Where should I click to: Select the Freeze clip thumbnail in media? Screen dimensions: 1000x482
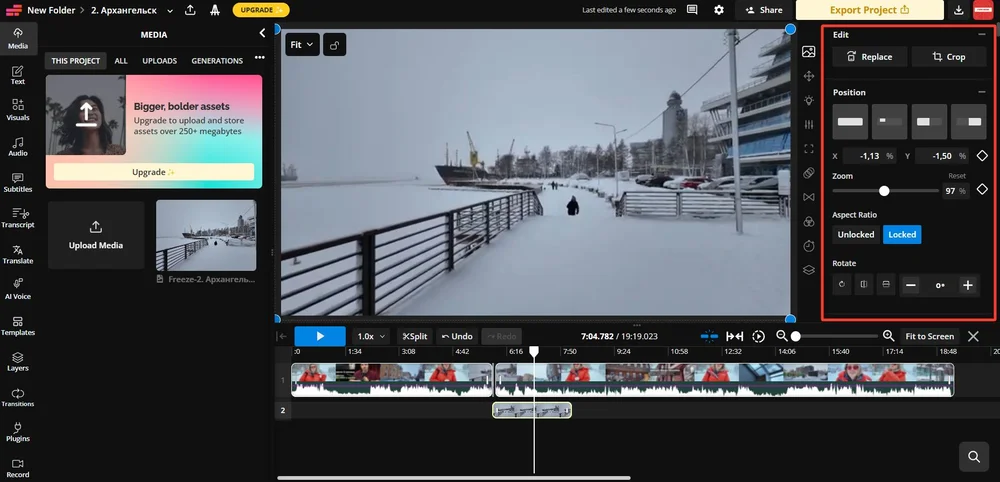(x=206, y=235)
